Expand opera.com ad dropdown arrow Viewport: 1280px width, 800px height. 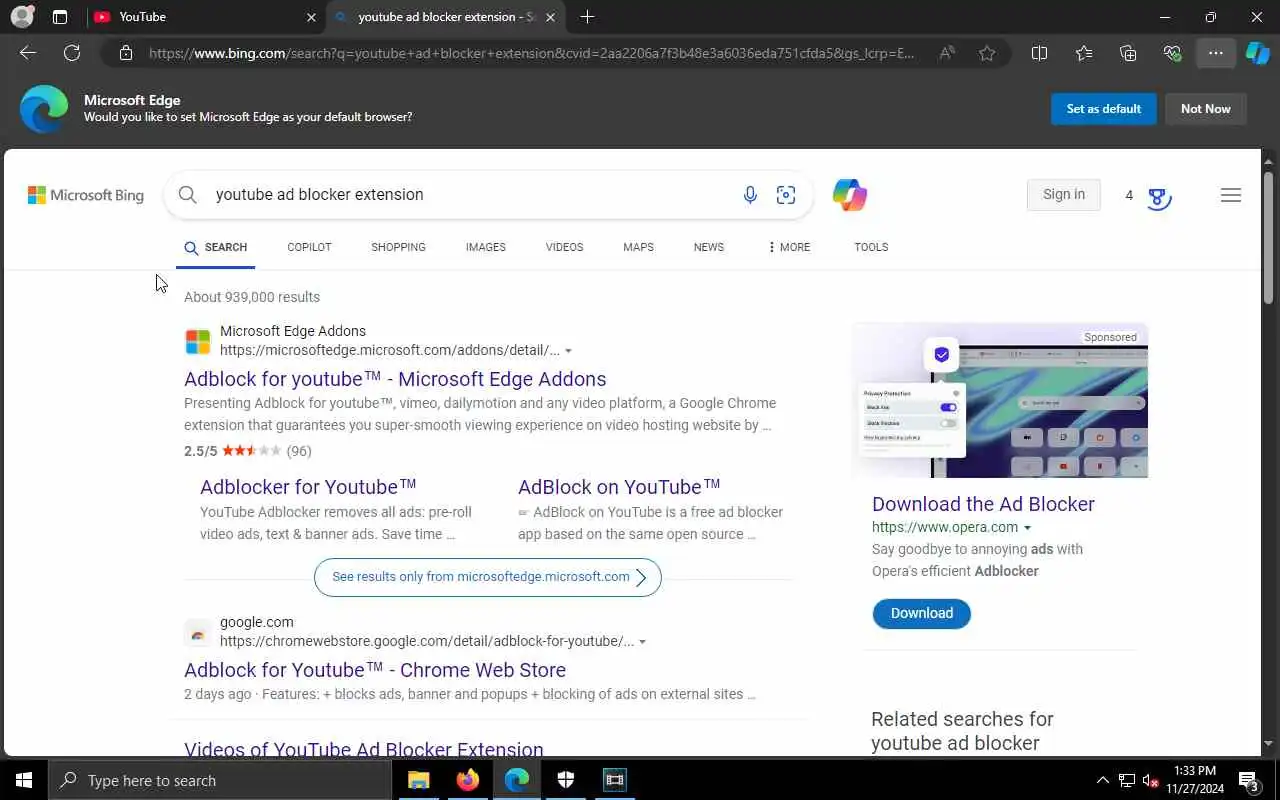pyautogui.click(x=1027, y=528)
